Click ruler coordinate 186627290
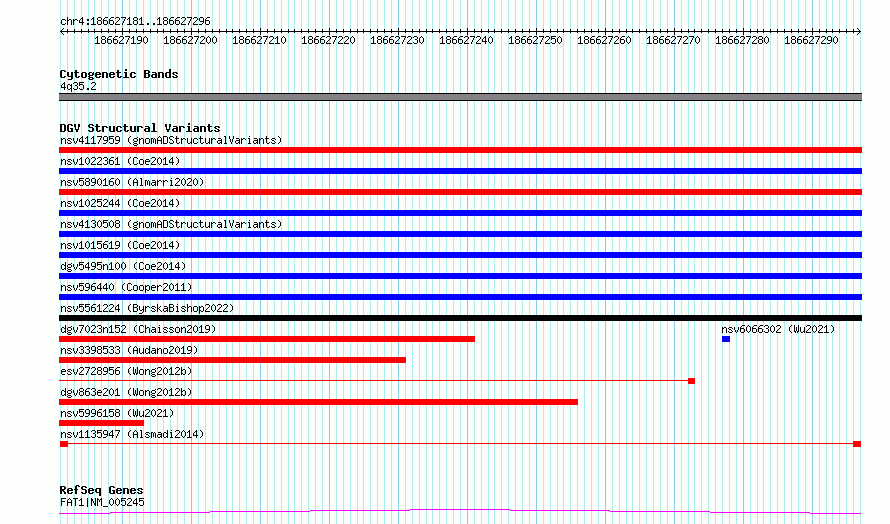This screenshot has width=890, height=524. [x=811, y=40]
